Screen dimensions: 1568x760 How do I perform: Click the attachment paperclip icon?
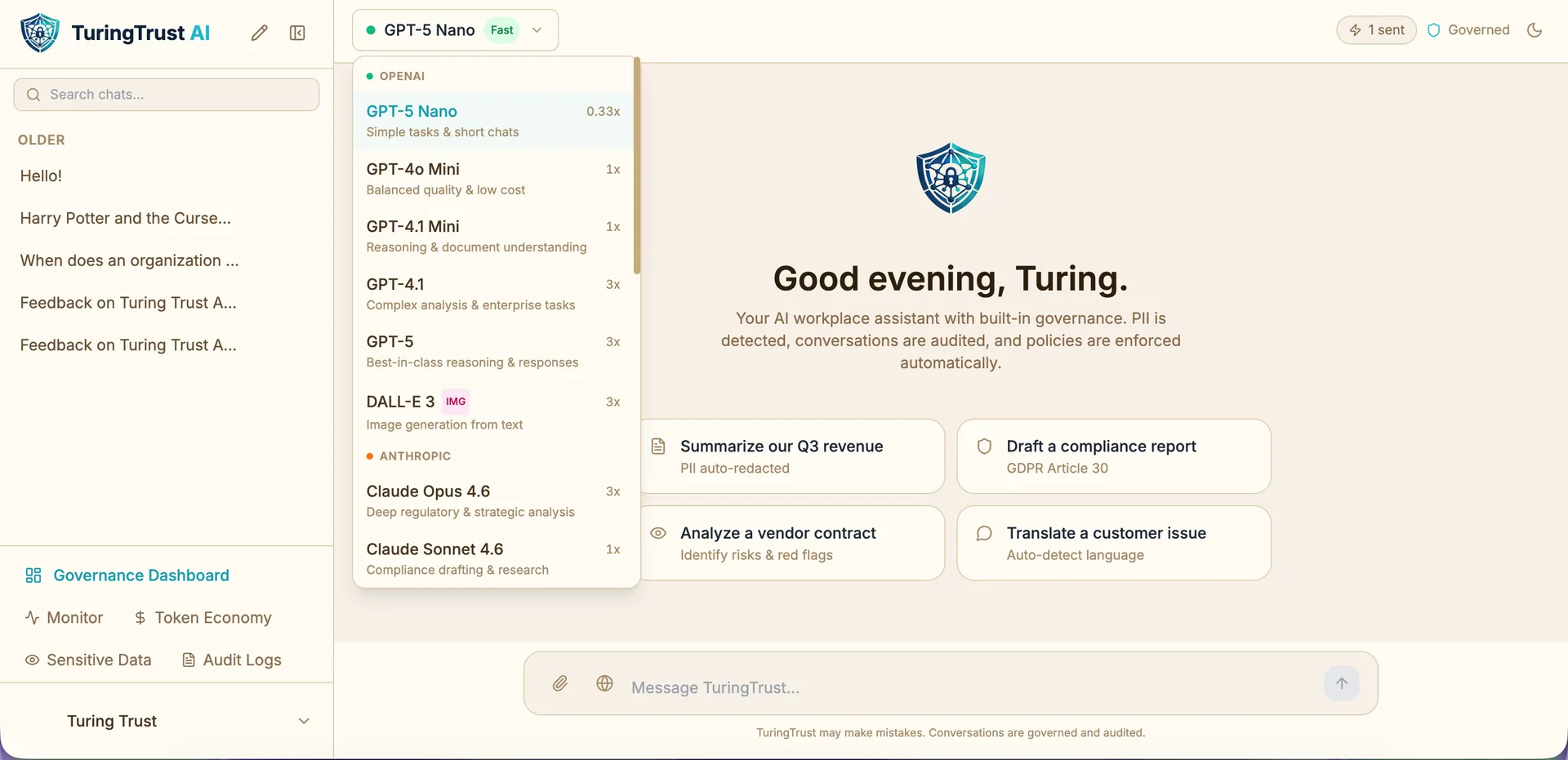tap(559, 683)
